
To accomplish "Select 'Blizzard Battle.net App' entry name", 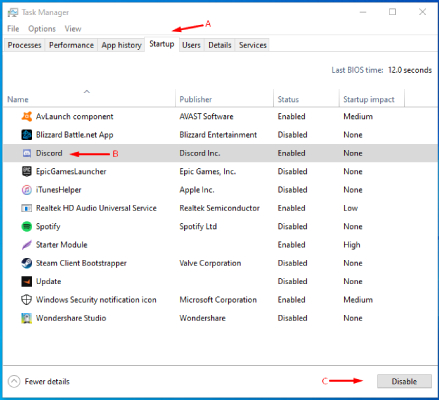I will point(75,135).
